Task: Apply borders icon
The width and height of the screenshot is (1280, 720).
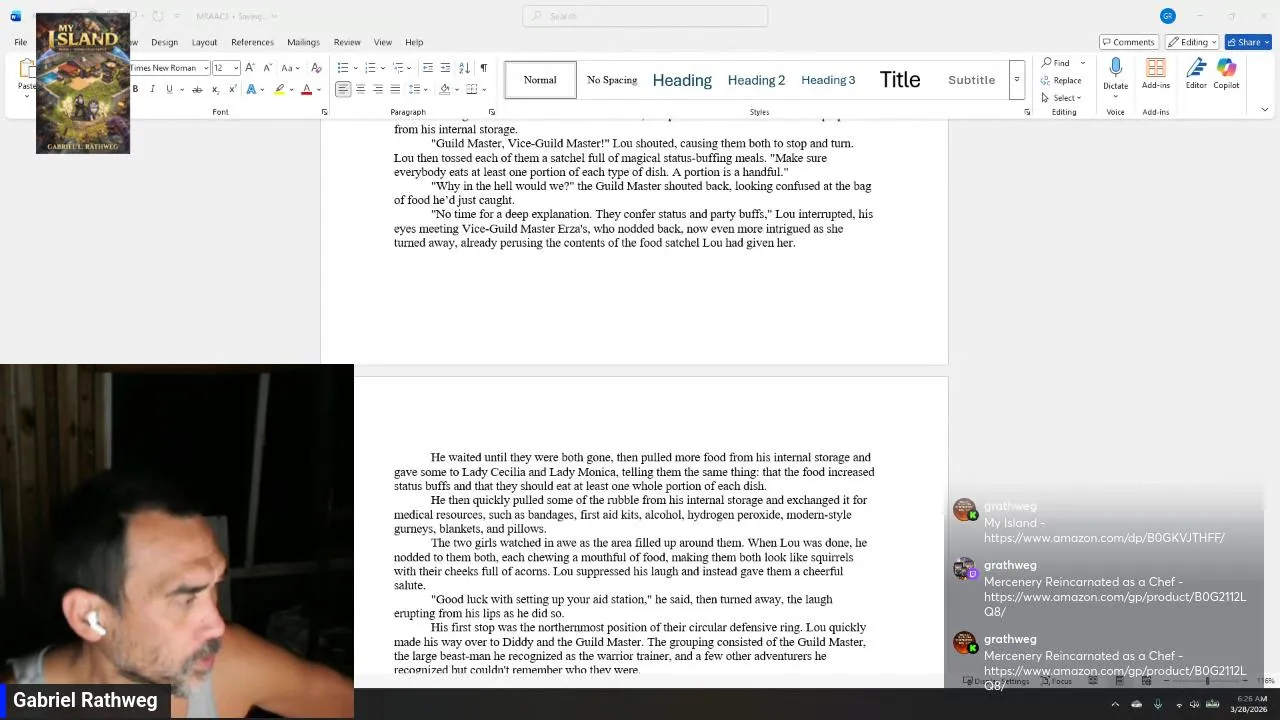Action: (x=471, y=89)
